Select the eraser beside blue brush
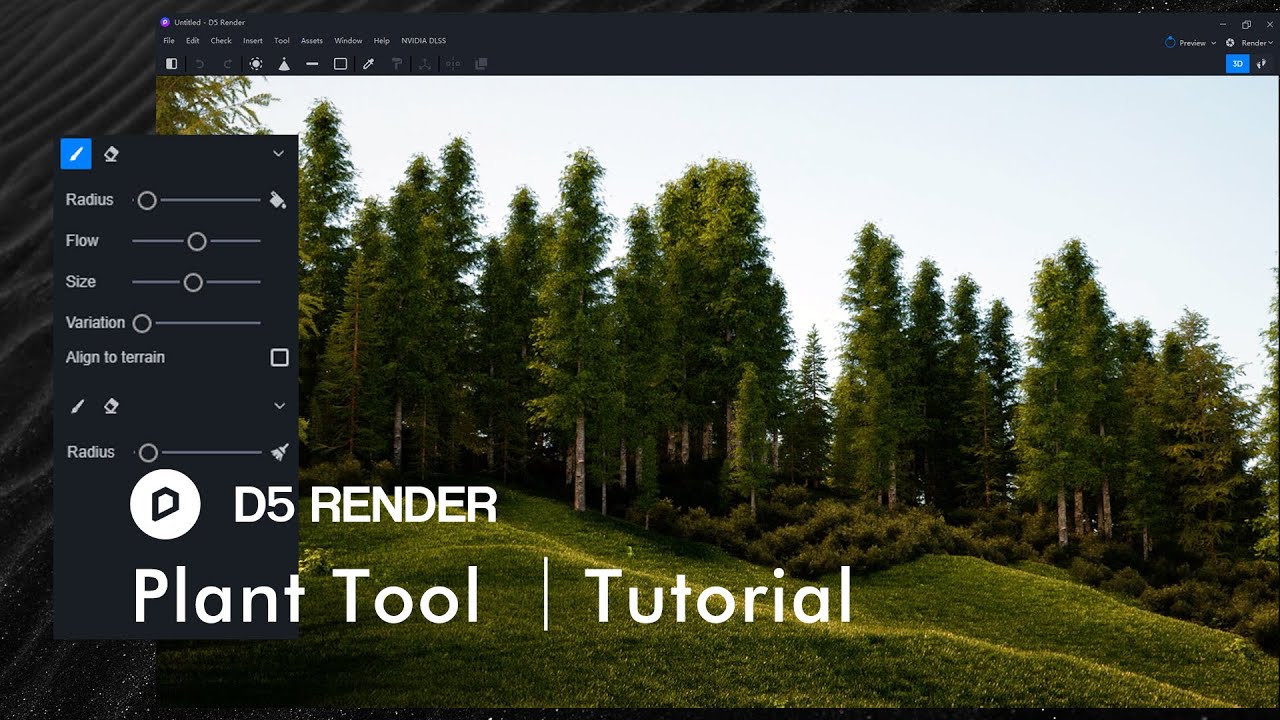This screenshot has width=1280, height=720. click(x=111, y=154)
